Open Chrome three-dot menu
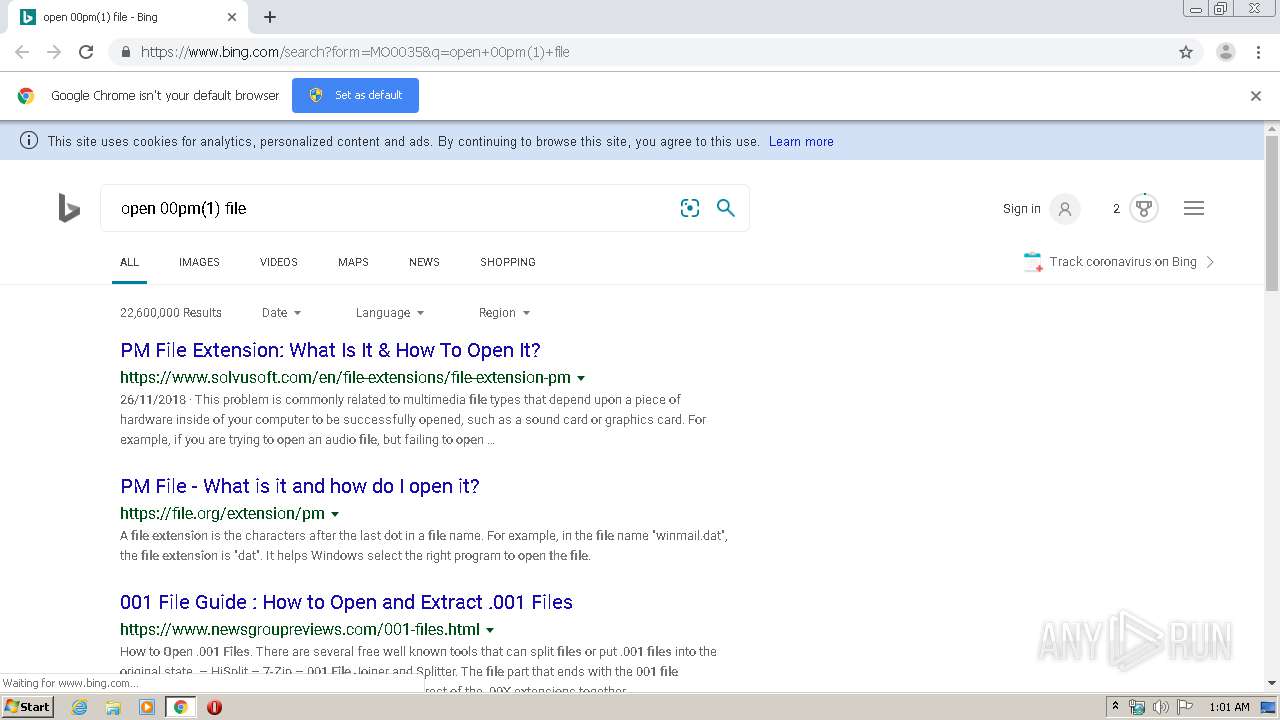Viewport: 1280px width, 720px height. point(1258,52)
